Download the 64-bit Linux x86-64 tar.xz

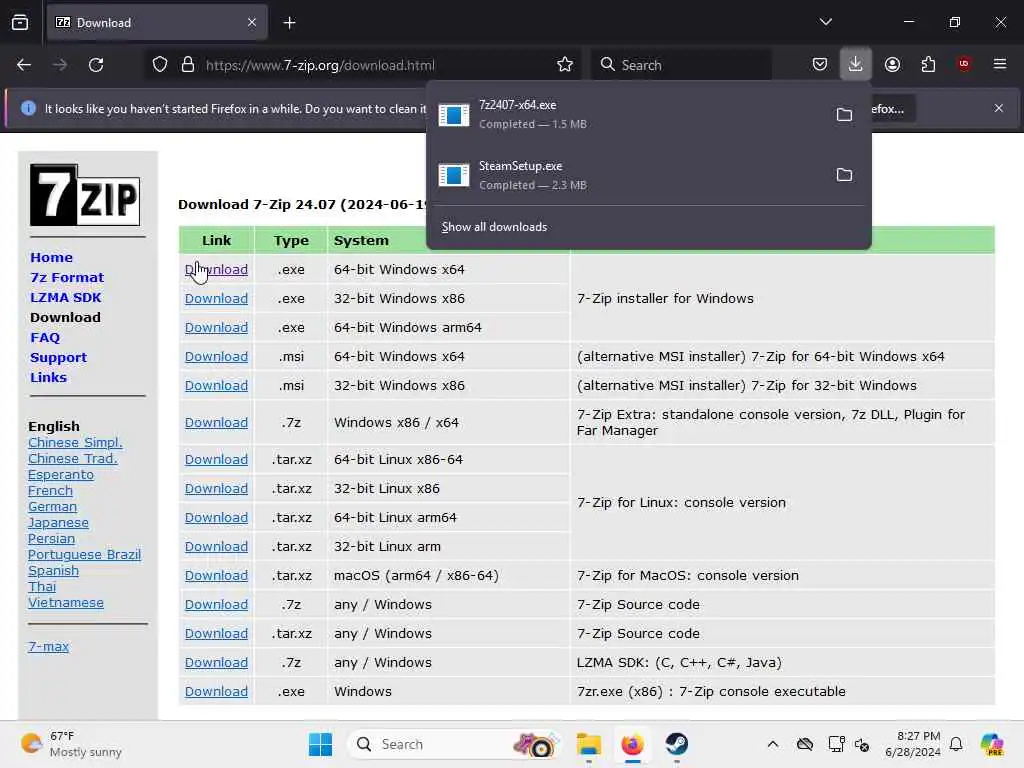pyautogui.click(x=216, y=459)
